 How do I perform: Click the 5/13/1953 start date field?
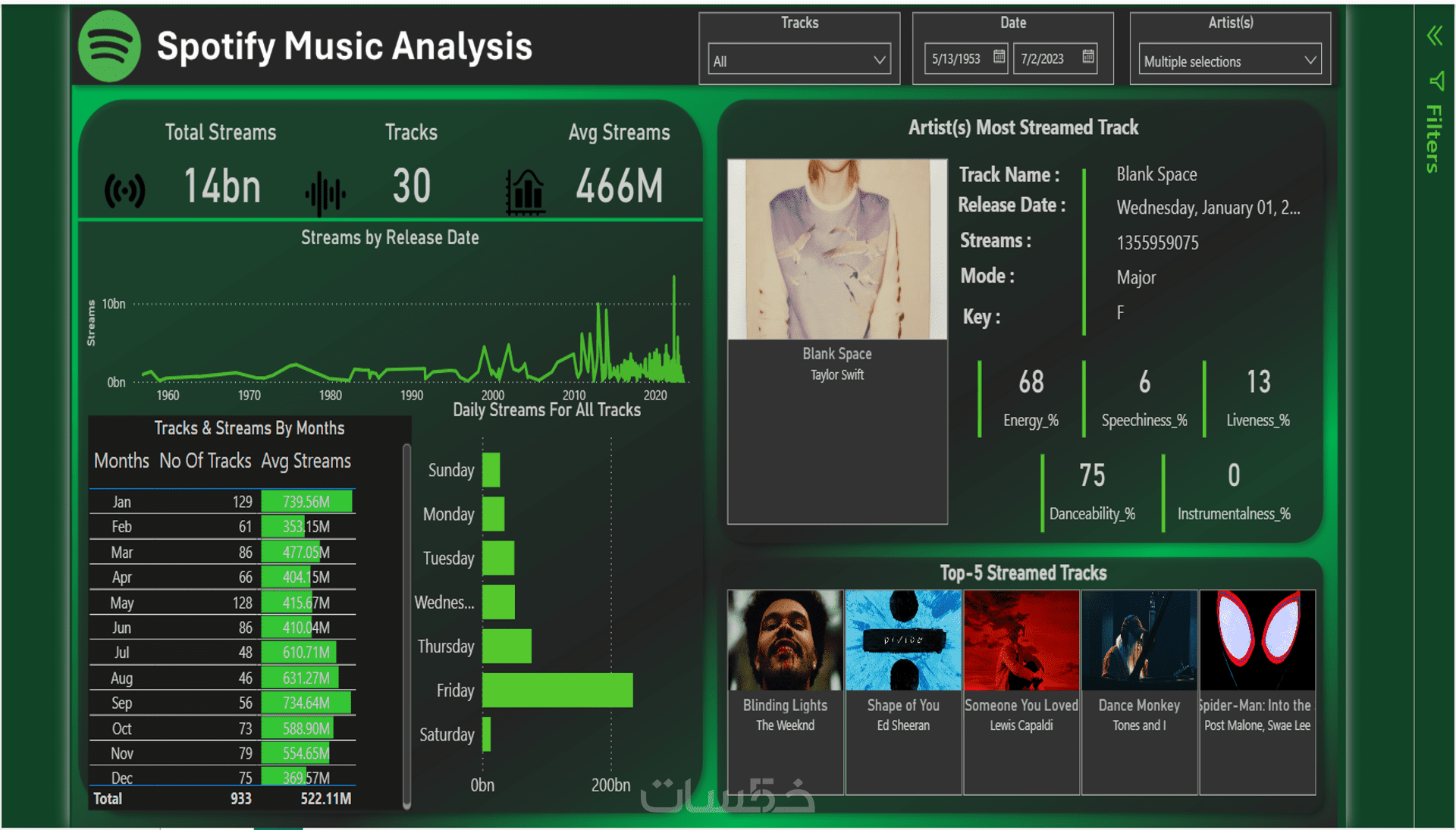click(x=956, y=59)
